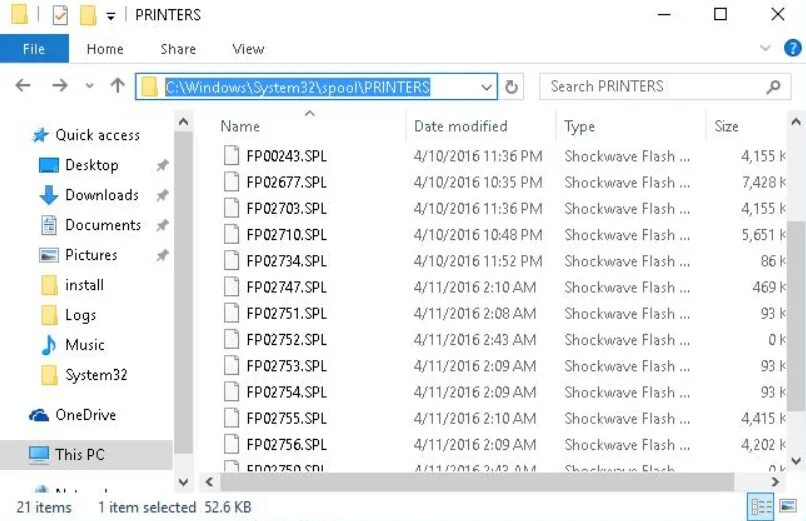Click the New Folder quick access icon
The image size is (806, 521).
click(x=88, y=15)
